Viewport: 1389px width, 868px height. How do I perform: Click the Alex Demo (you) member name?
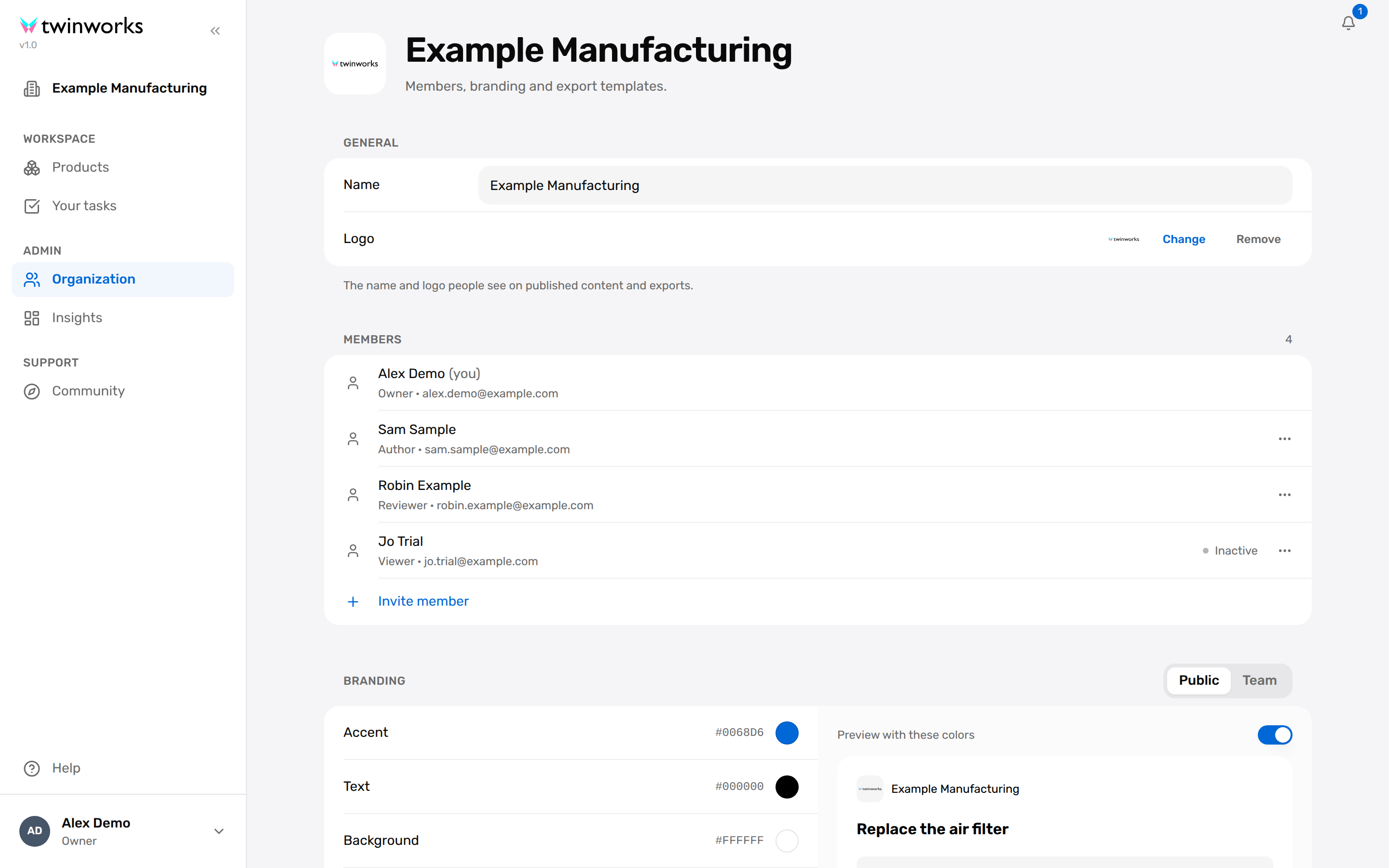429,374
